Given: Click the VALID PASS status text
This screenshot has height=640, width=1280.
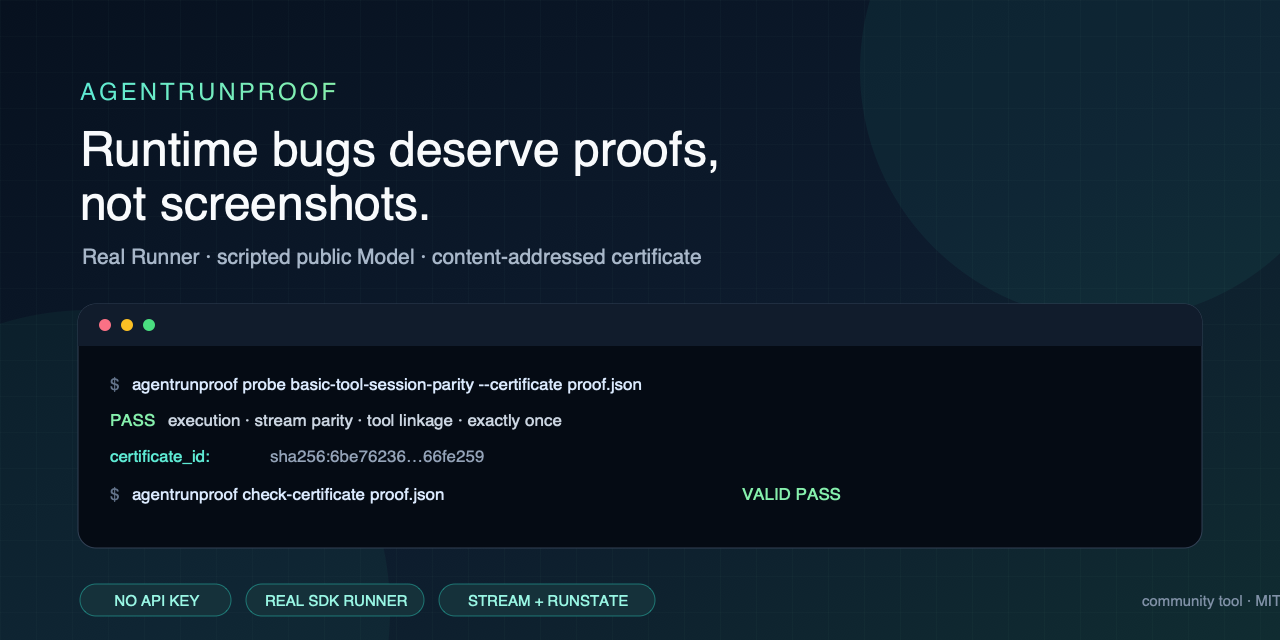Looking at the screenshot, I should tap(791, 494).
